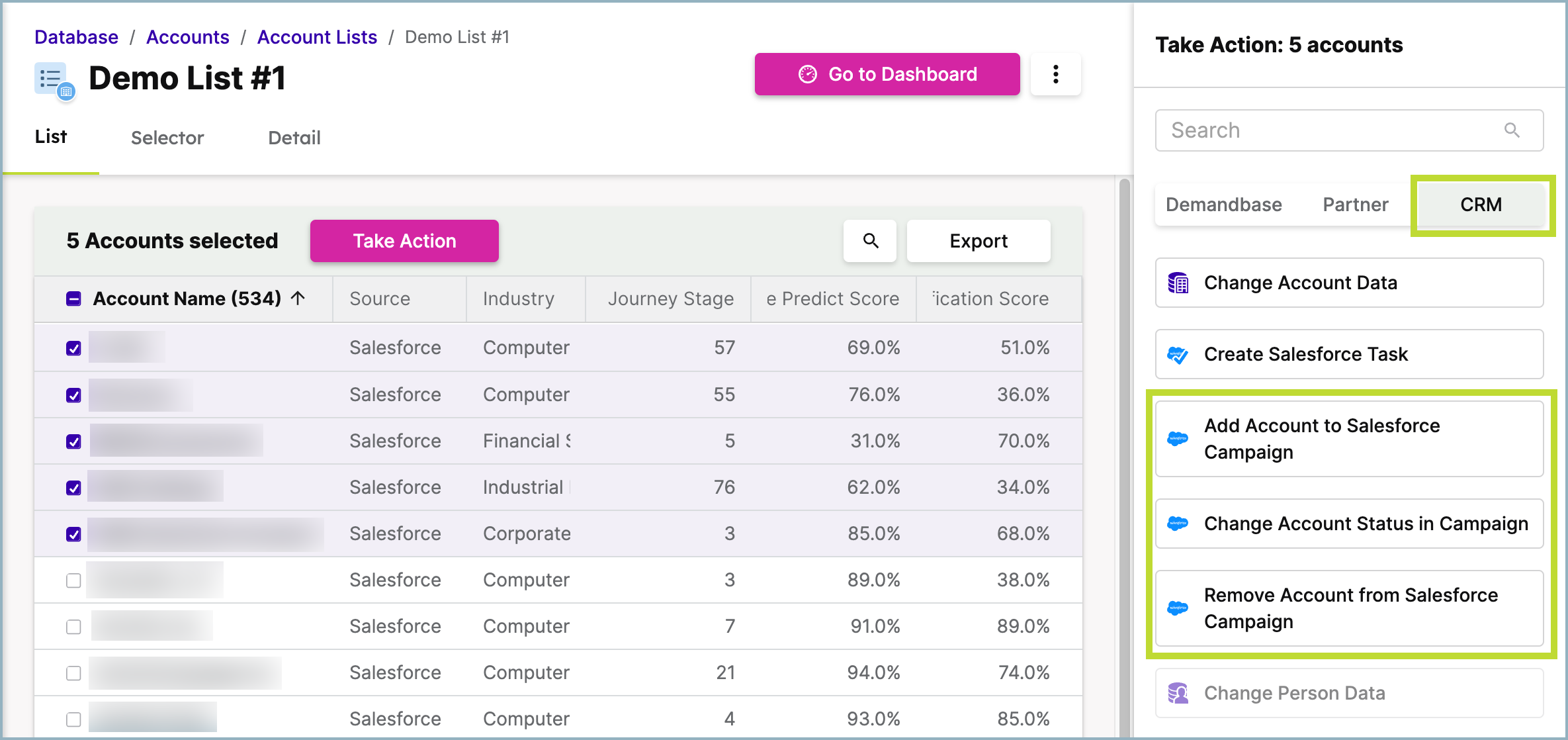Uncheck the Industrial industry row checkbox
This screenshot has height=740, width=1568.
73,488
